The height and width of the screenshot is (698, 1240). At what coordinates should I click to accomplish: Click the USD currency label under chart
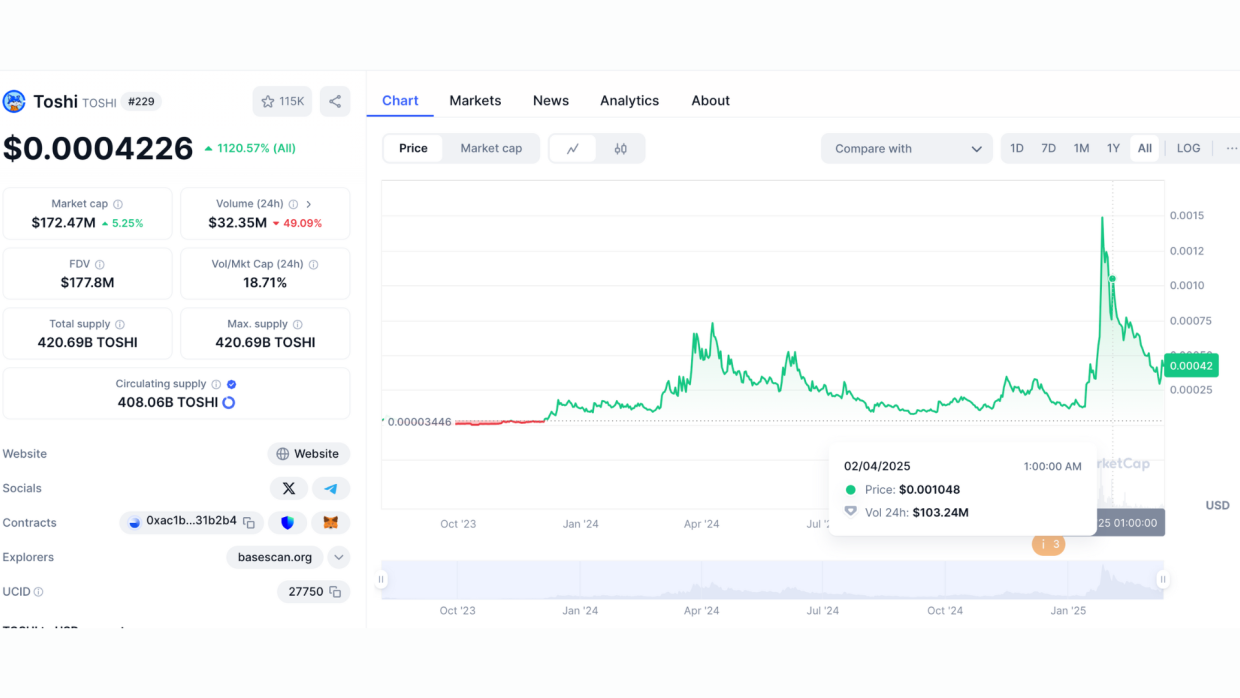(x=1217, y=505)
